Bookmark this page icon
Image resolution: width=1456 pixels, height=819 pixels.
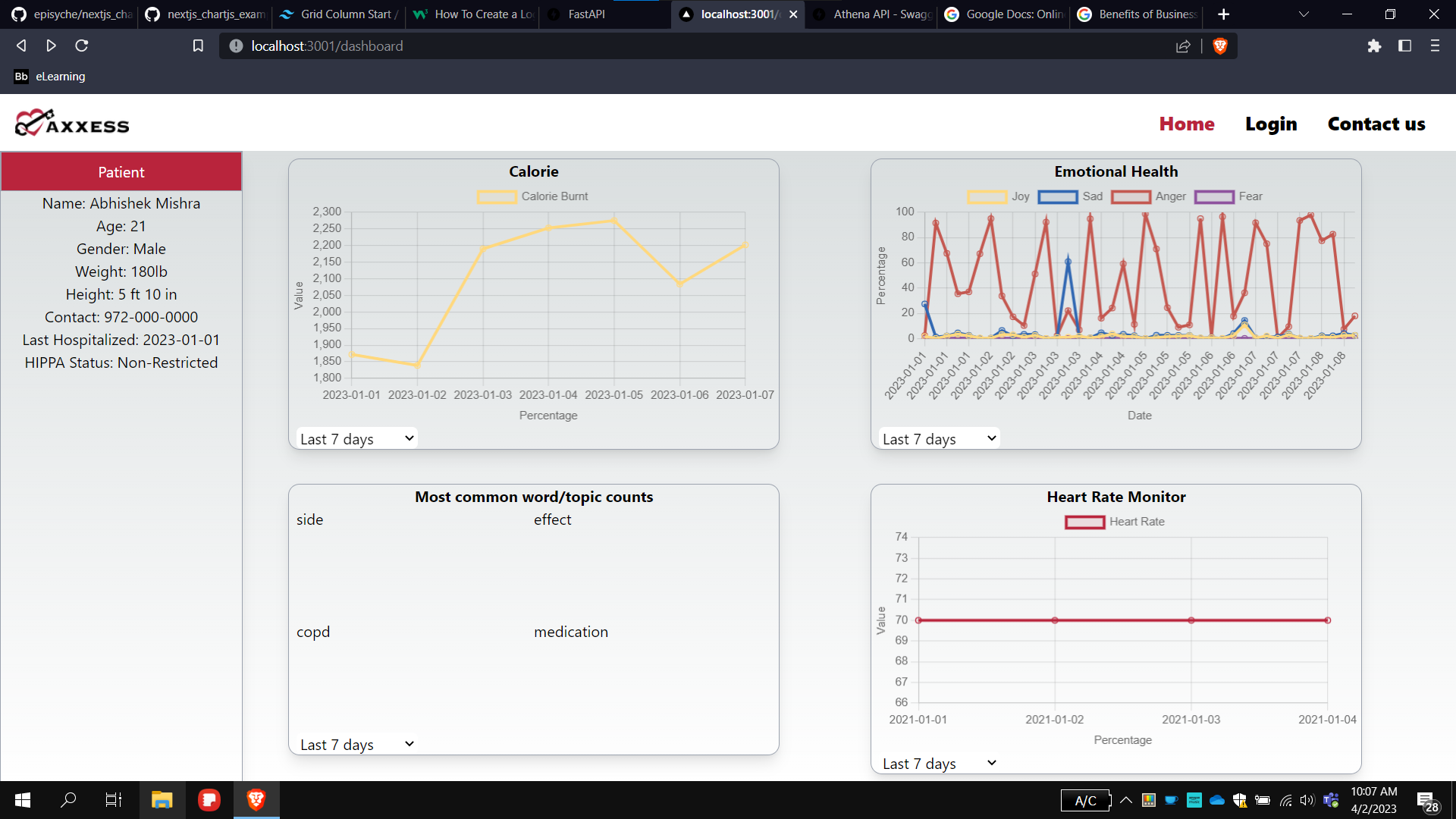[198, 46]
